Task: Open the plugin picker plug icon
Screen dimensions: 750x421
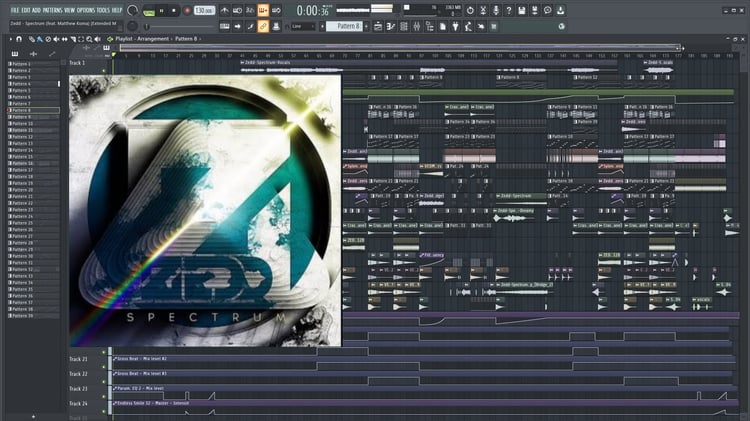Action: tap(455, 26)
